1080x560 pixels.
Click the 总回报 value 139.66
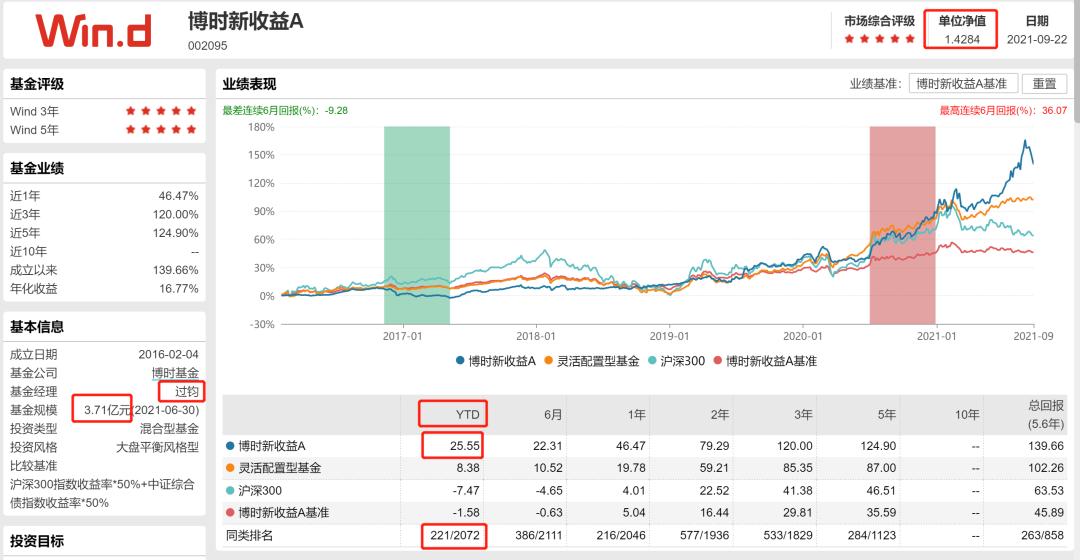coord(1046,446)
